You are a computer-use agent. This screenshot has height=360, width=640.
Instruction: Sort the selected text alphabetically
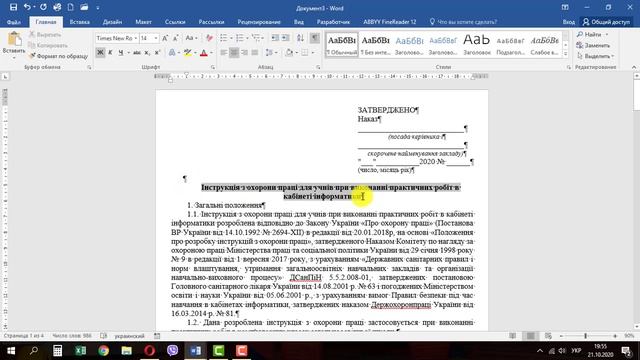[300, 38]
